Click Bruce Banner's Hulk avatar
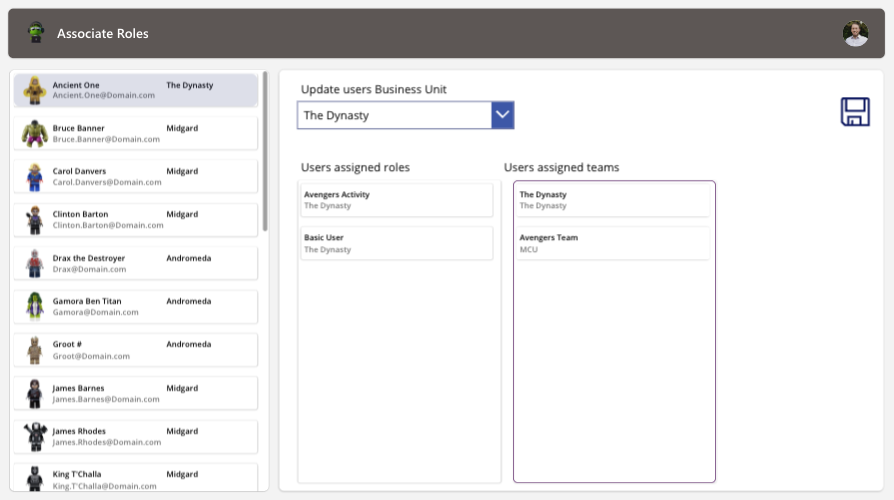 click(35, 133)
